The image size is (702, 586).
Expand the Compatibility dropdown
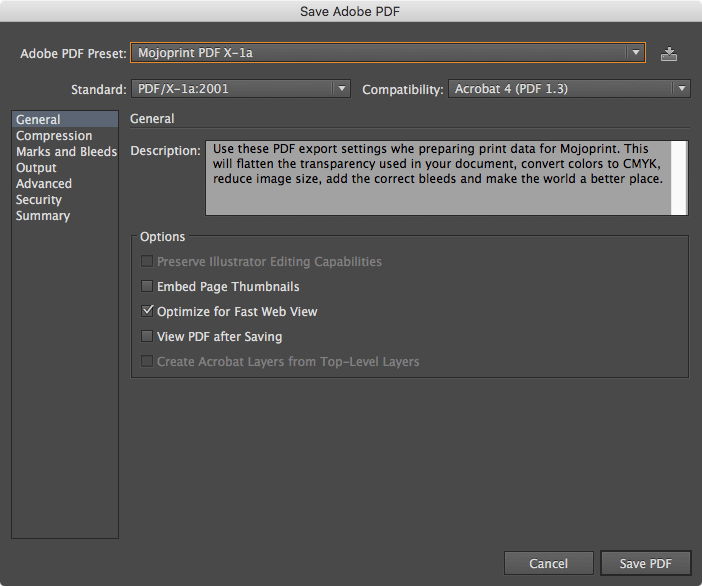[568, 89]
